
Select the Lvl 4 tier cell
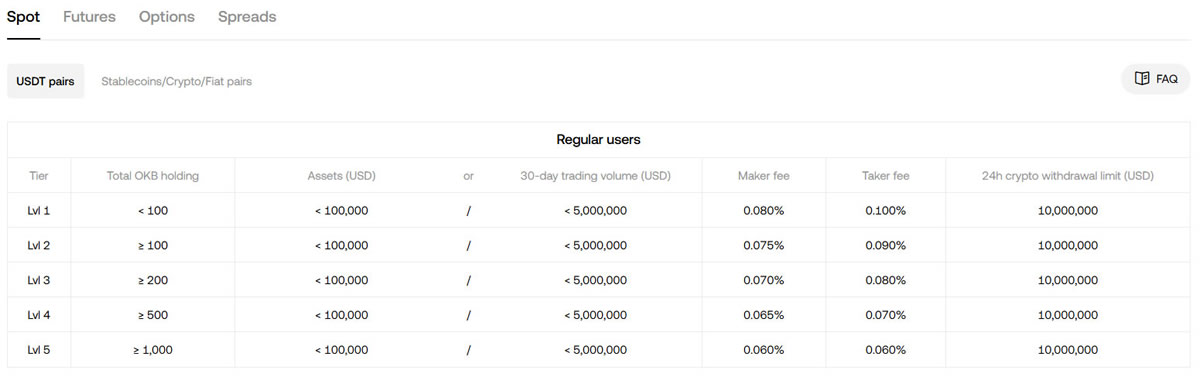coord(39,315)
